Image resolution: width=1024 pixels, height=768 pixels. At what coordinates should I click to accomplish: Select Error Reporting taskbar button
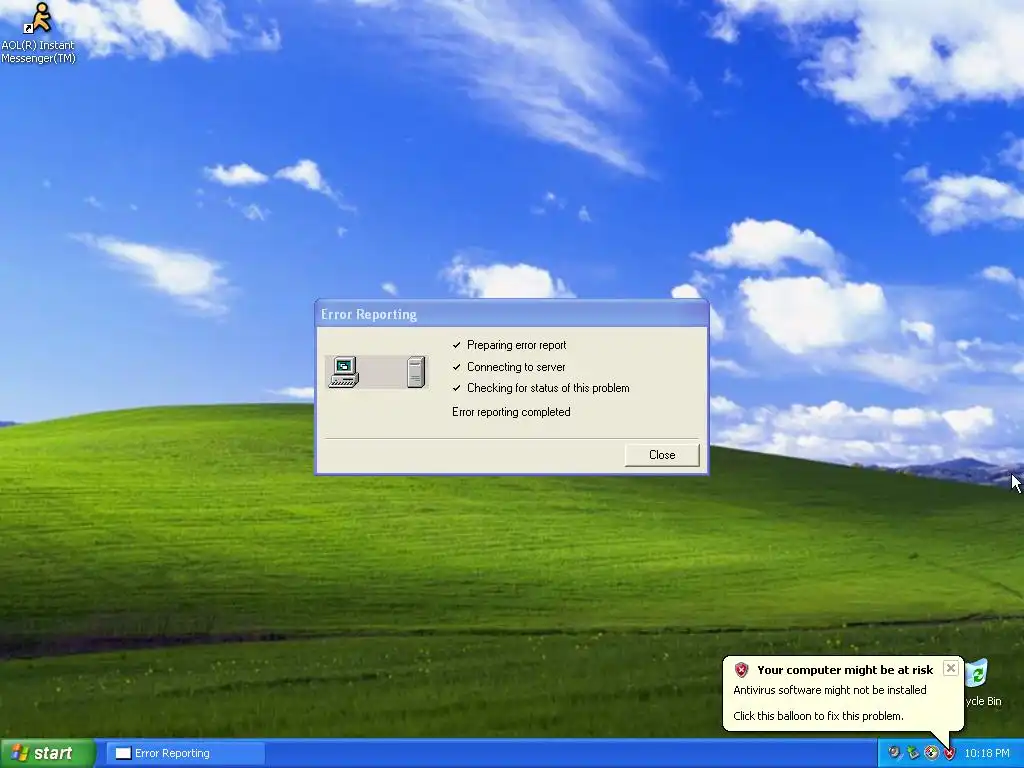[x=185, y=753]
